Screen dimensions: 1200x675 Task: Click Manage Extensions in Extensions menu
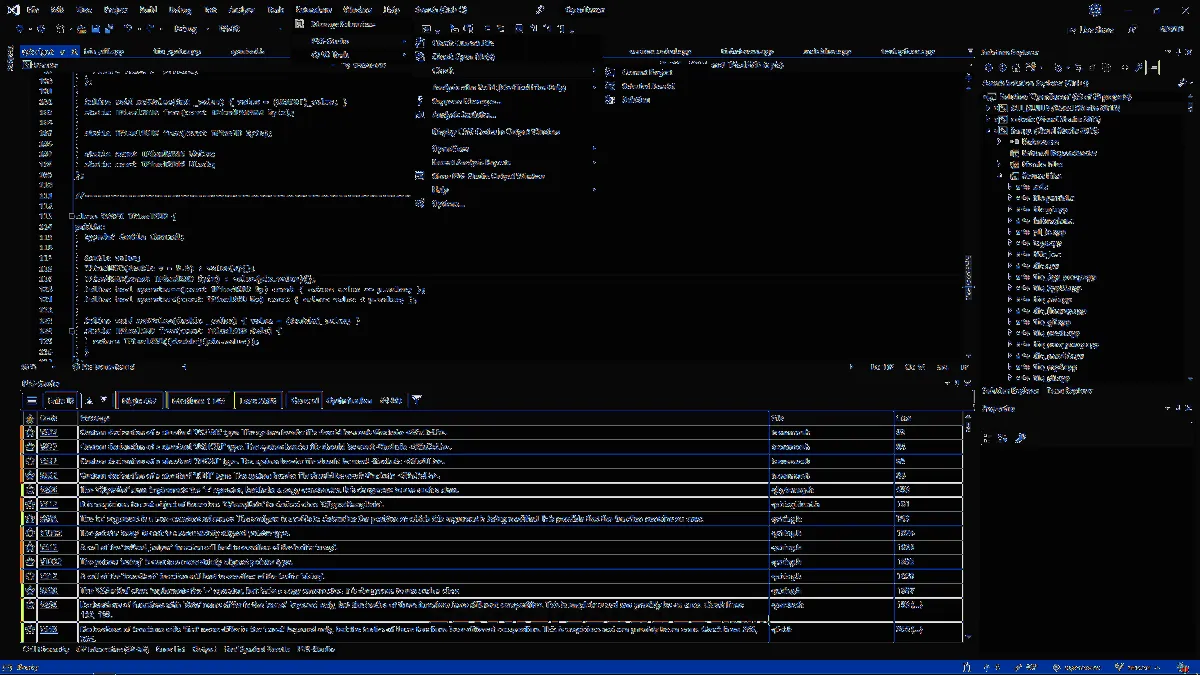point(343,24)
